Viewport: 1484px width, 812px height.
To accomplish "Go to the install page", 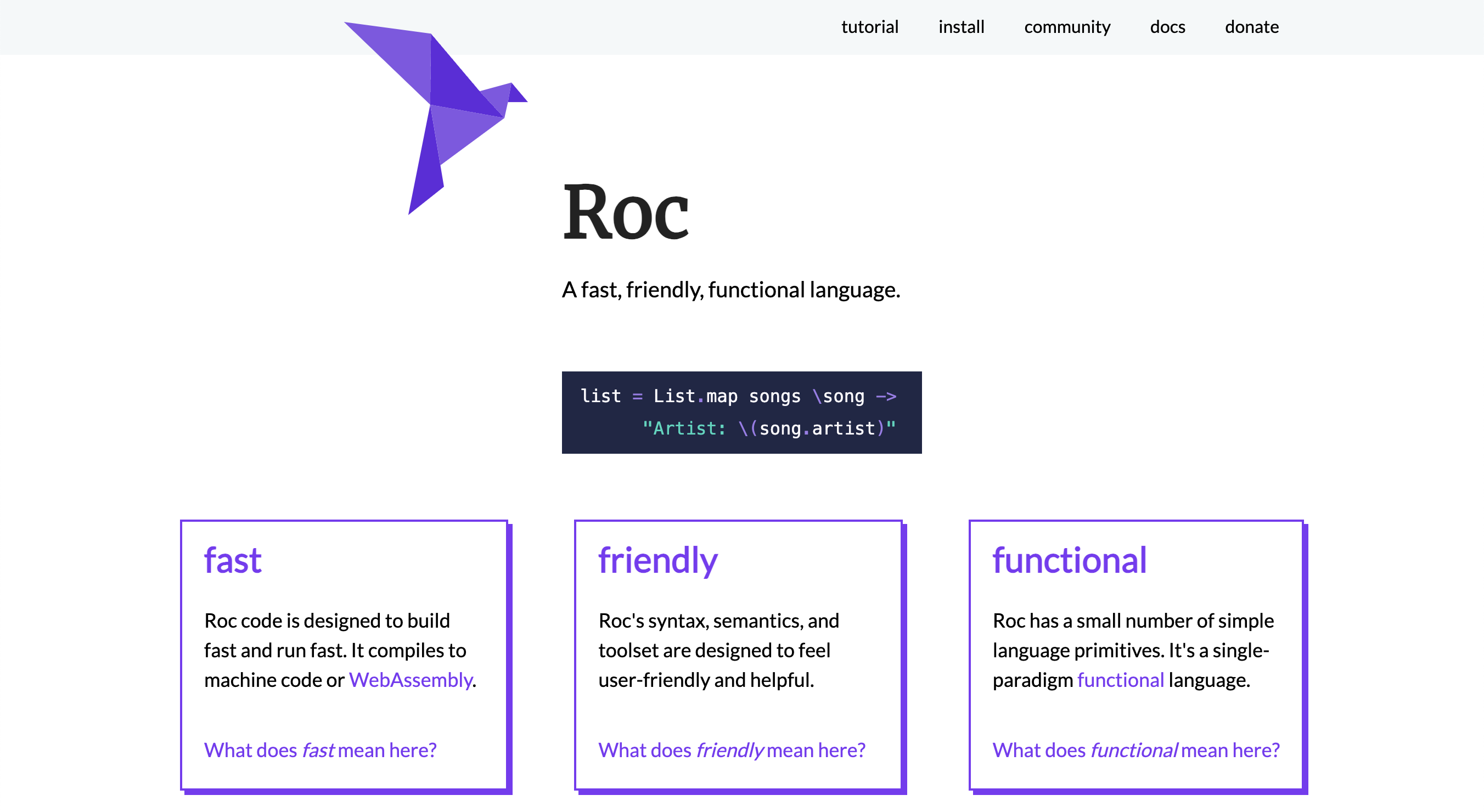I will [x=961, y=27].
